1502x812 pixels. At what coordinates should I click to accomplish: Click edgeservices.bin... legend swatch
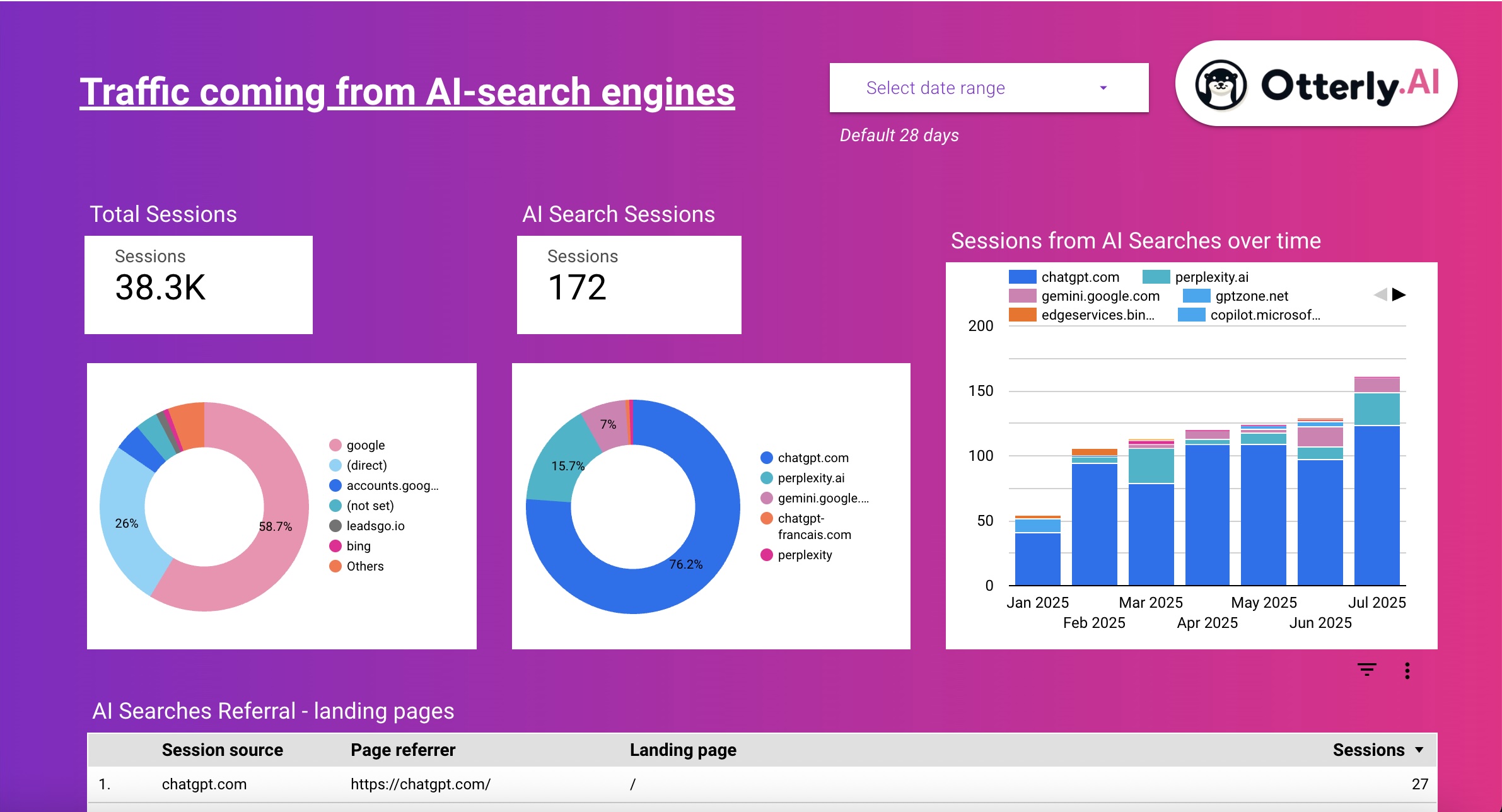pos(1023,315)
